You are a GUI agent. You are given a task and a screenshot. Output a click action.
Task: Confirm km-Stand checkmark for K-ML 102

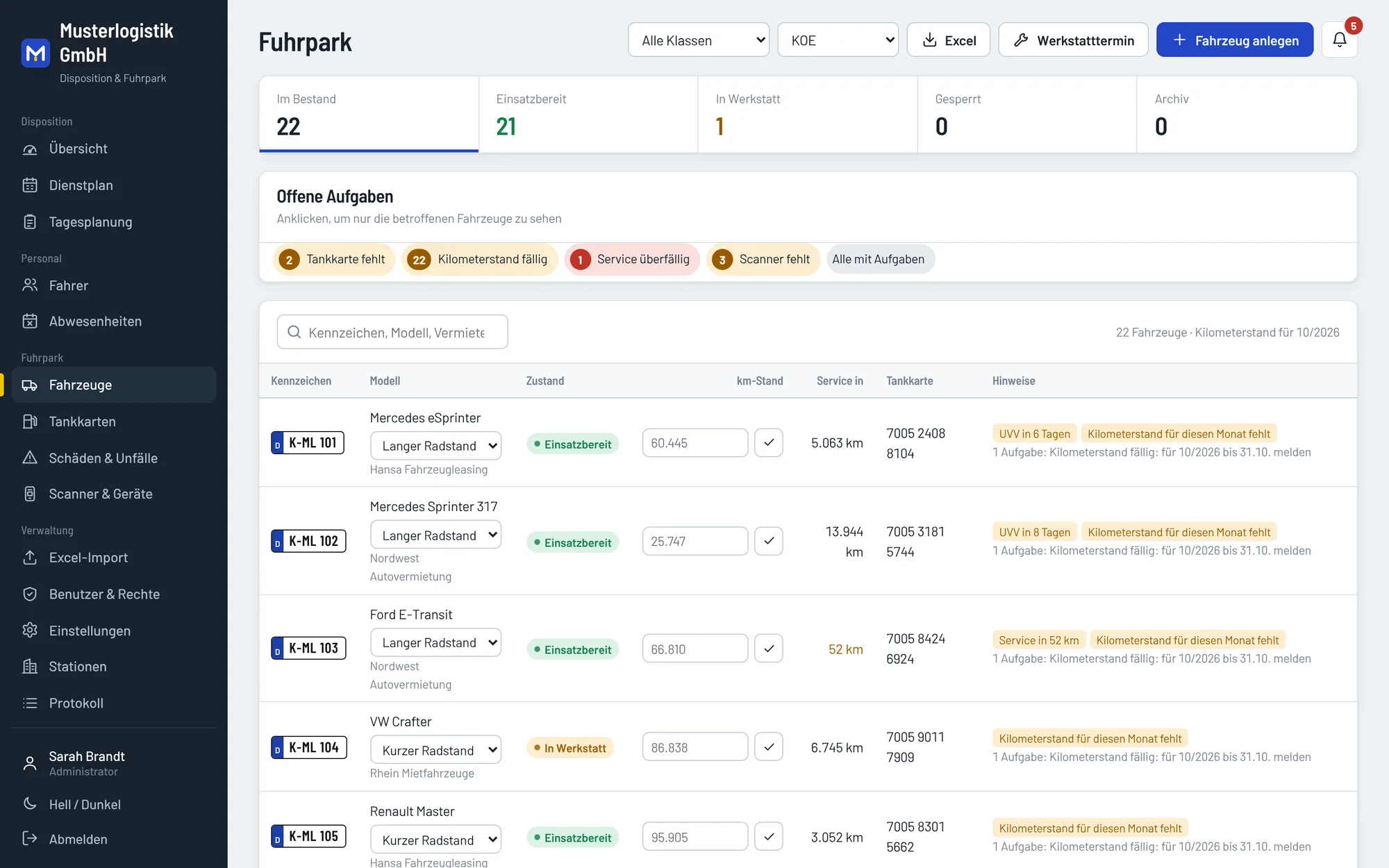point(769,541)
